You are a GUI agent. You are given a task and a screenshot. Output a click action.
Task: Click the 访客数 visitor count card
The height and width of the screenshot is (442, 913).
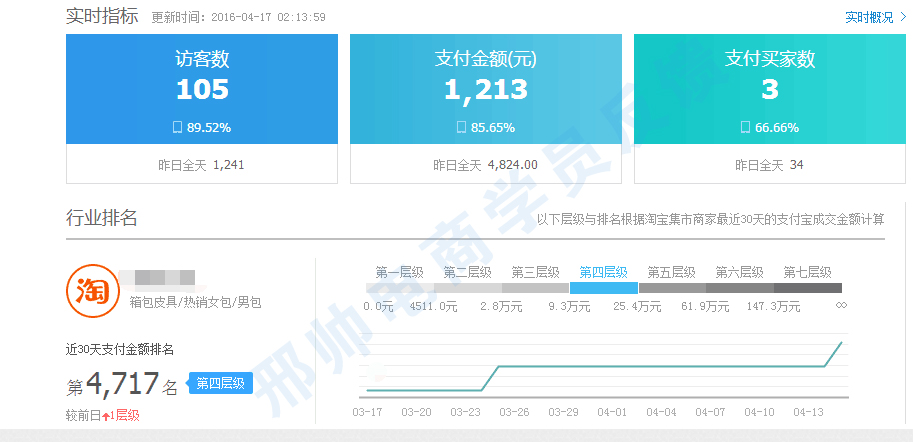[202, 89]
